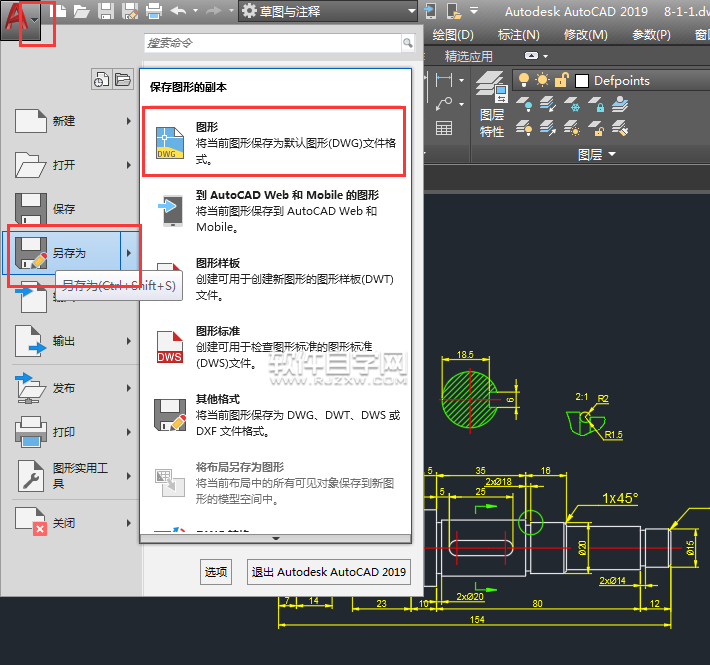This screenshot has width=710, height=665.
Task: Select the DWS 图形标准 save option
Action: point(275,345)
